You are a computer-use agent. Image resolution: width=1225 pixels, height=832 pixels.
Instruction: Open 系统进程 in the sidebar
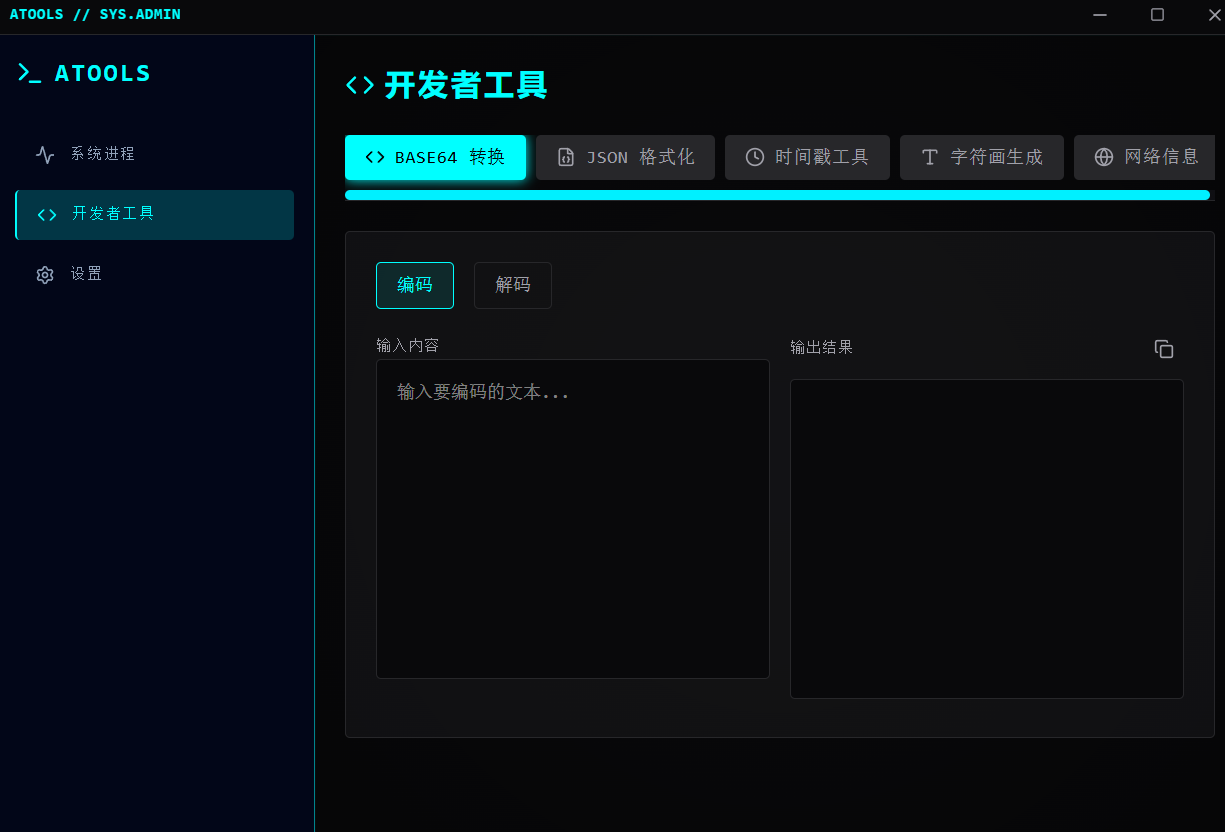coord(155,154)
